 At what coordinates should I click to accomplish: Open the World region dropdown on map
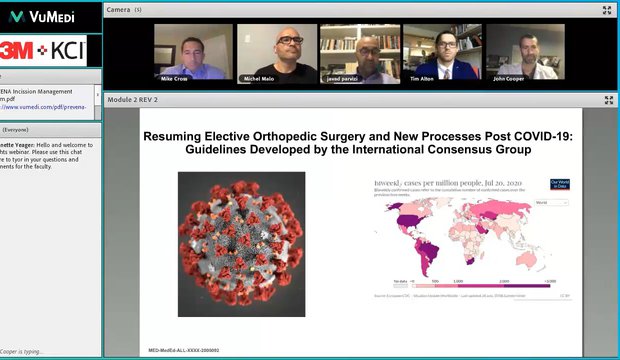[552, 203]
